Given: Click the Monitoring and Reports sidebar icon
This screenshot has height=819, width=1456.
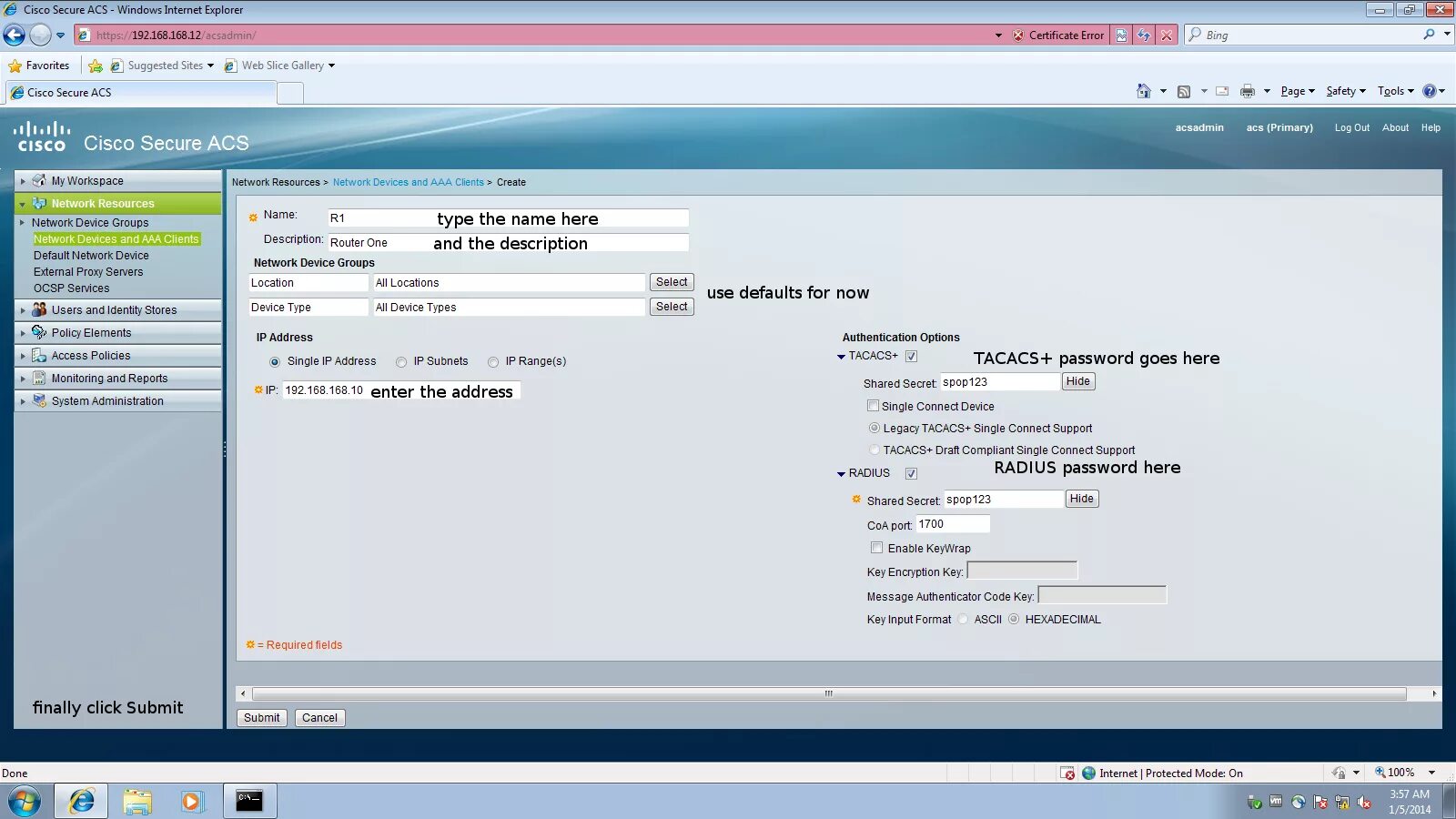Looking at the screenshot, I should (x=39, y=378).
